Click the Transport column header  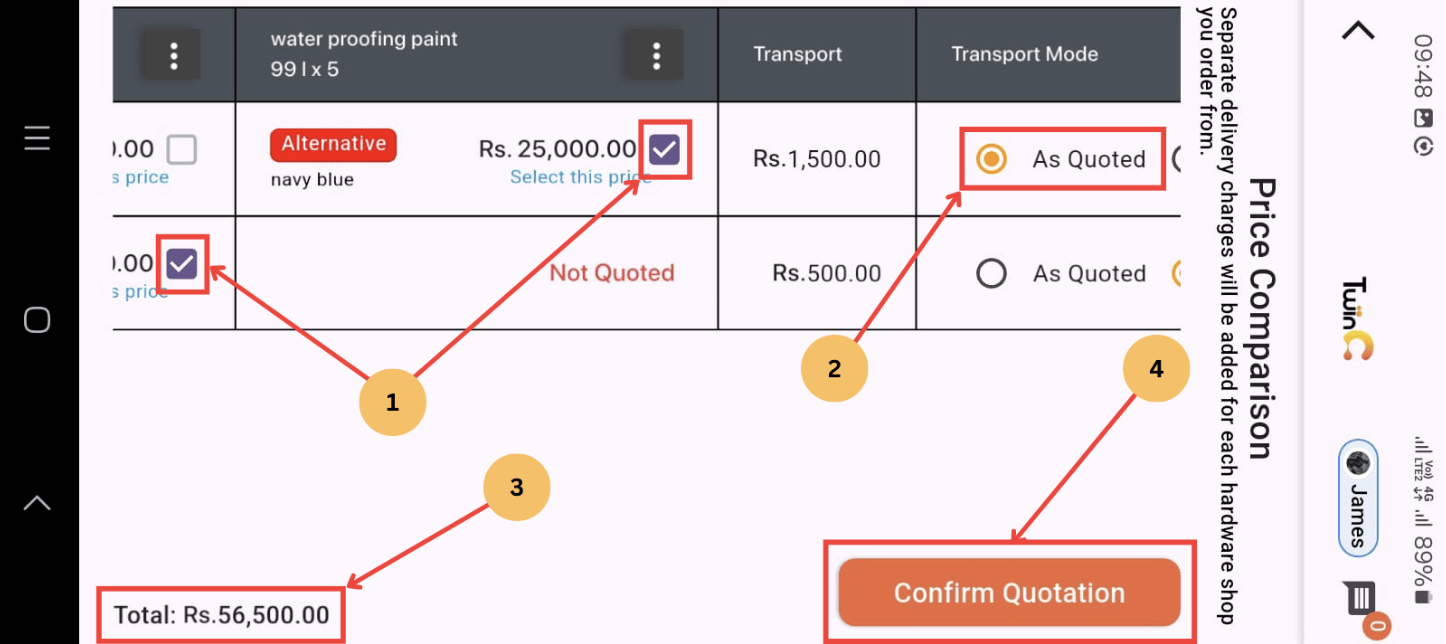coord(797,54)
